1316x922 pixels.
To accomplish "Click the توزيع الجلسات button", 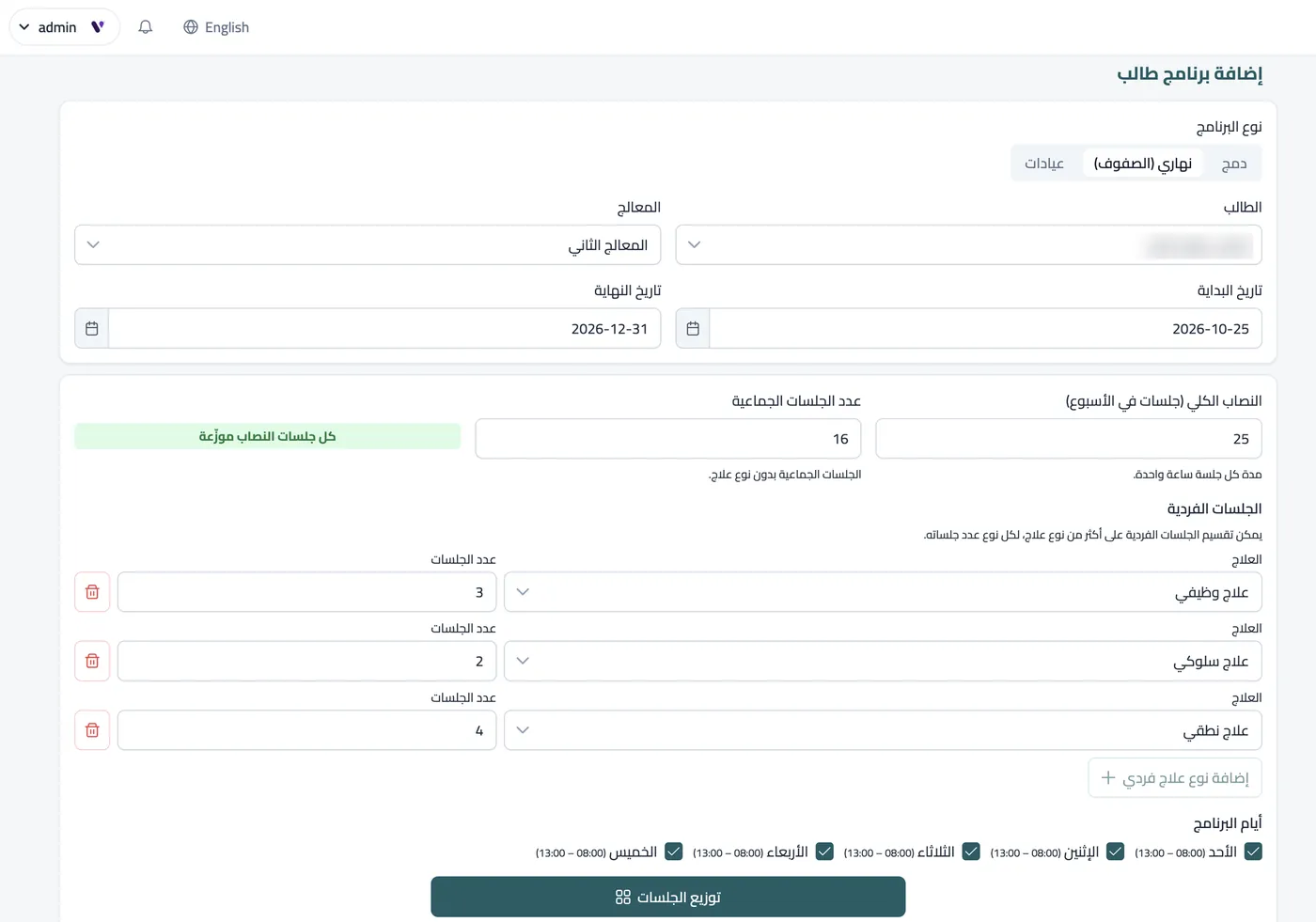I will click(668, 897).
